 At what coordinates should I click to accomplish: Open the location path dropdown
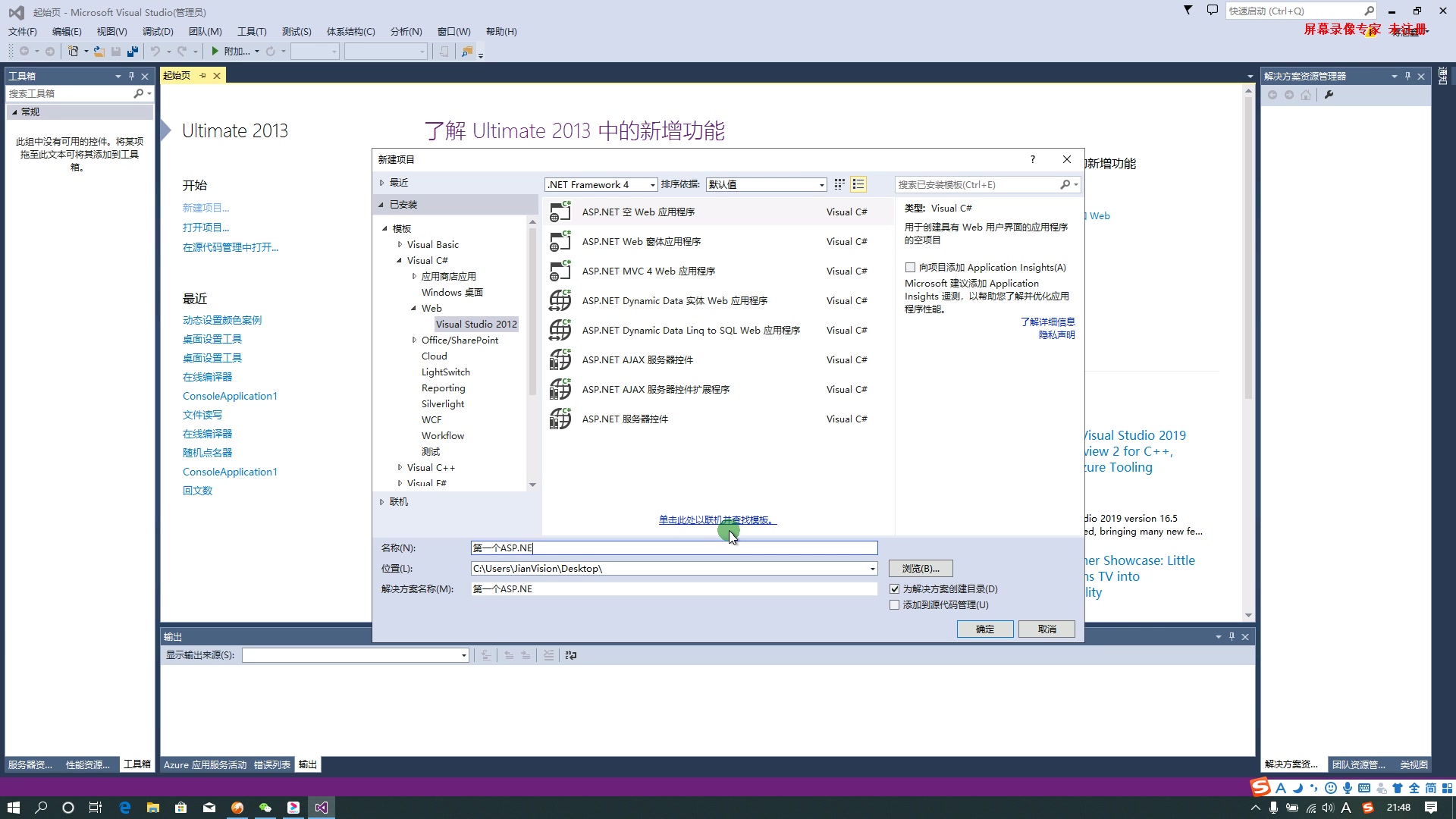[873, 569]
